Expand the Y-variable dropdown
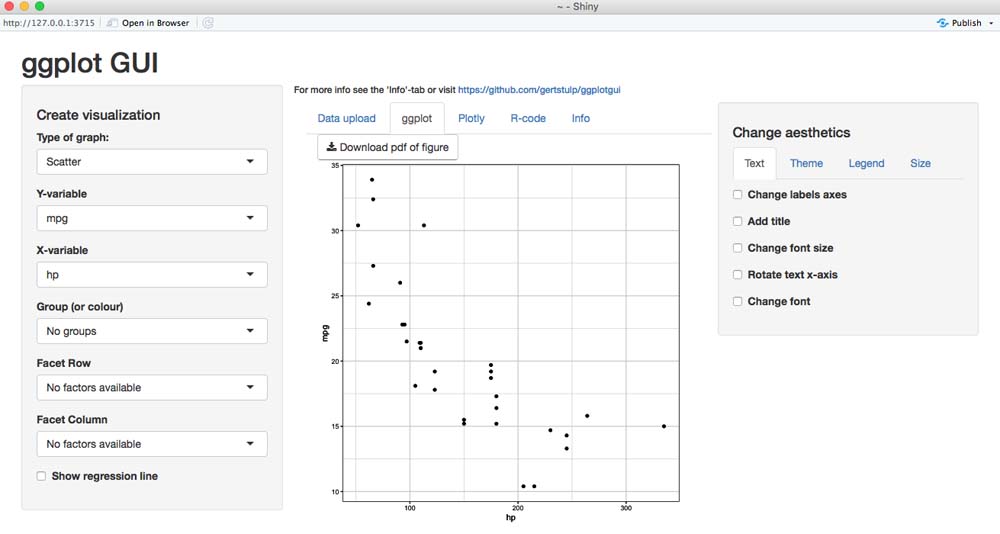 152,218
